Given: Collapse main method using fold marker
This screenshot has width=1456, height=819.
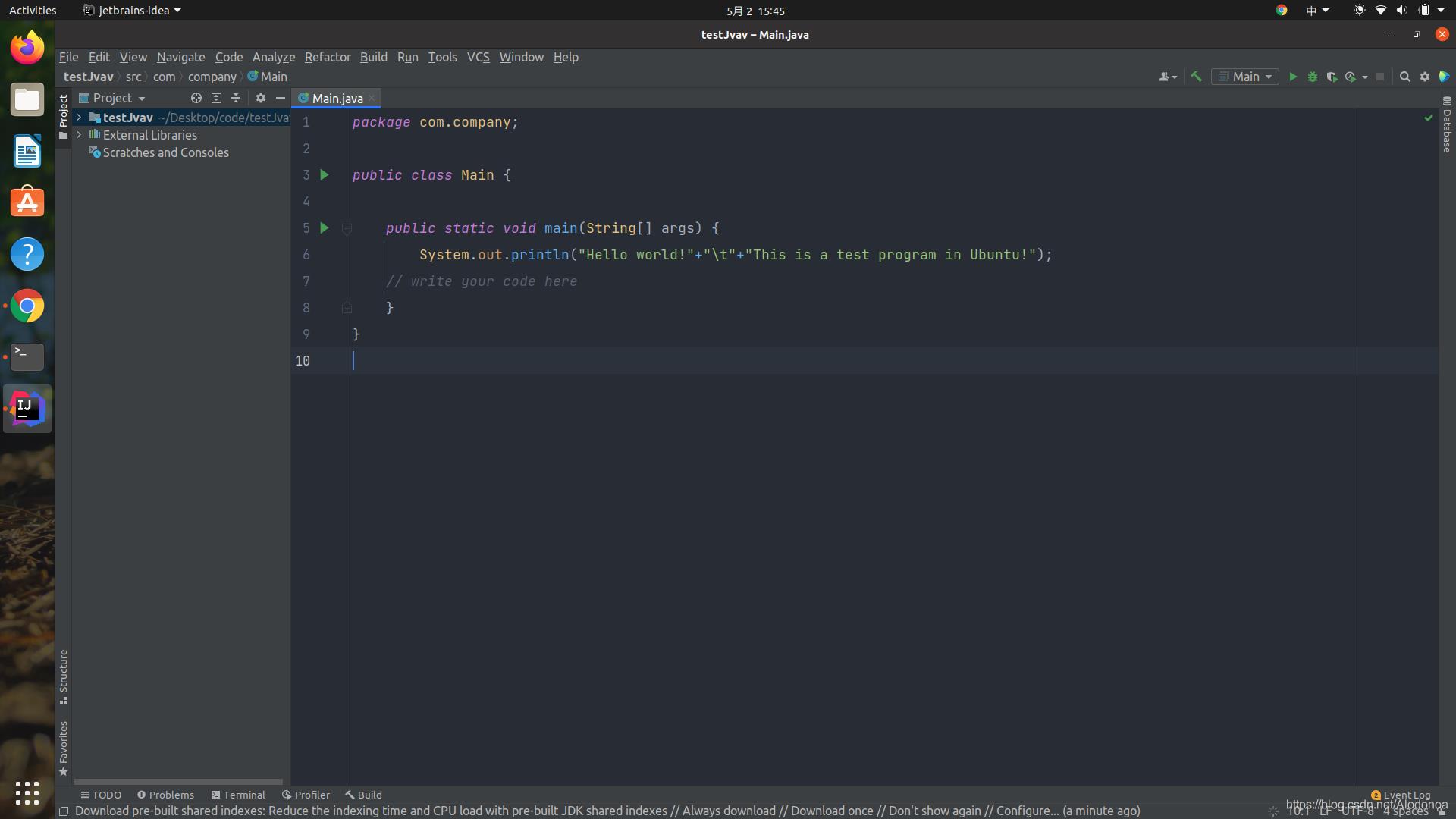Looking at the screenshot, I should pos(347,228).
